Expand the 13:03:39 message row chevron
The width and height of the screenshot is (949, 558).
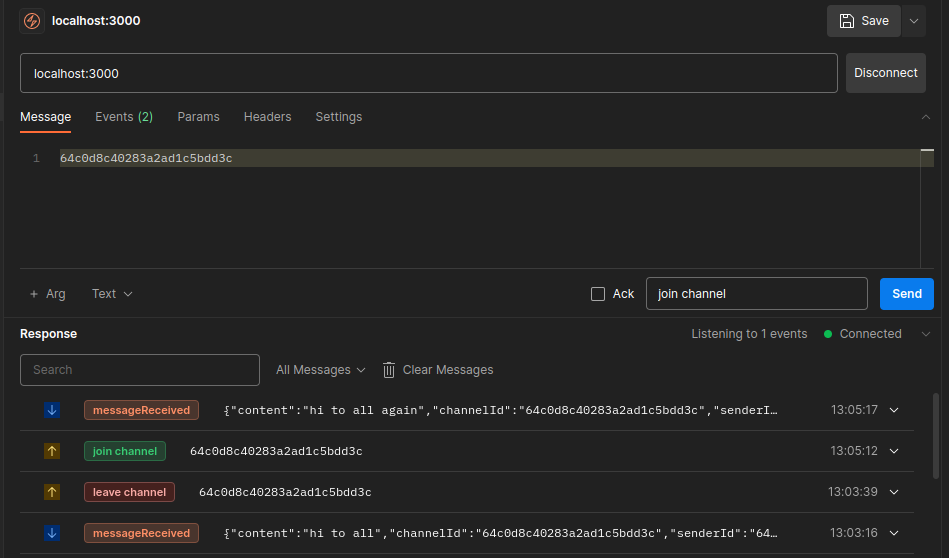pyautogui.click(x=894, y=493)
